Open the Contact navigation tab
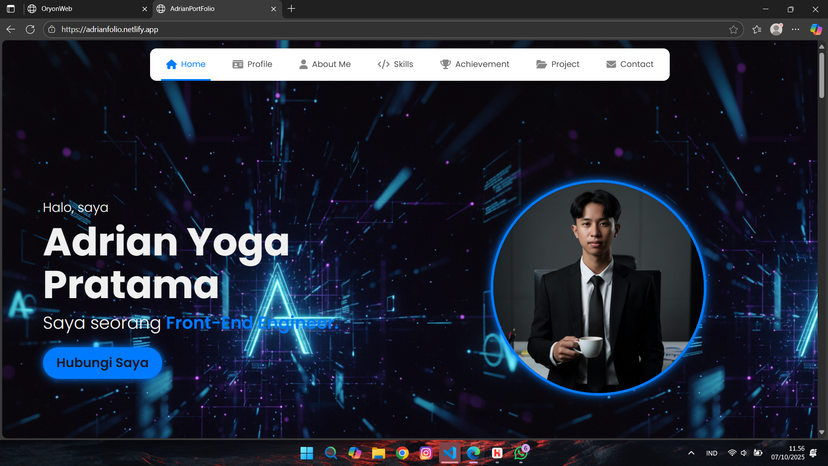This screenshot has height=466, width=828. (x=629, y=64)
